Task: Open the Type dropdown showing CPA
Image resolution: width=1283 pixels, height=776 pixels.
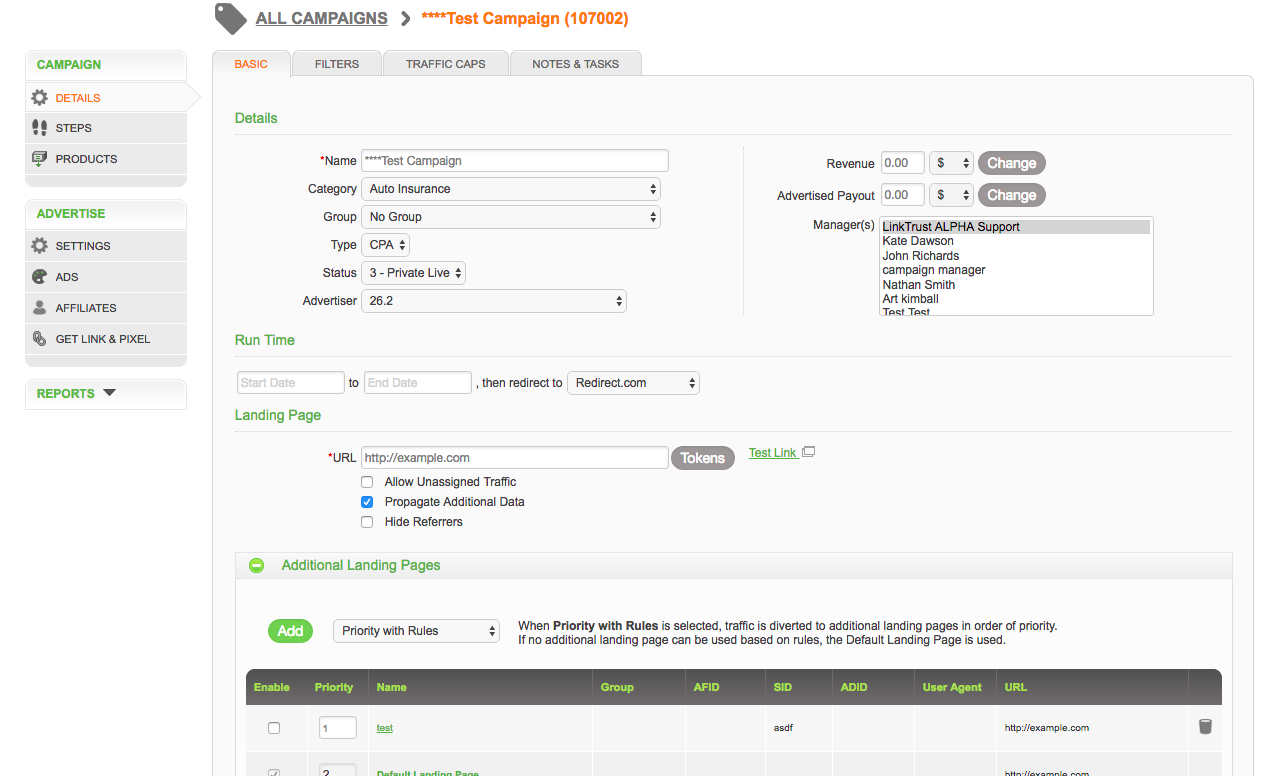Action: (x=385, y=245)
